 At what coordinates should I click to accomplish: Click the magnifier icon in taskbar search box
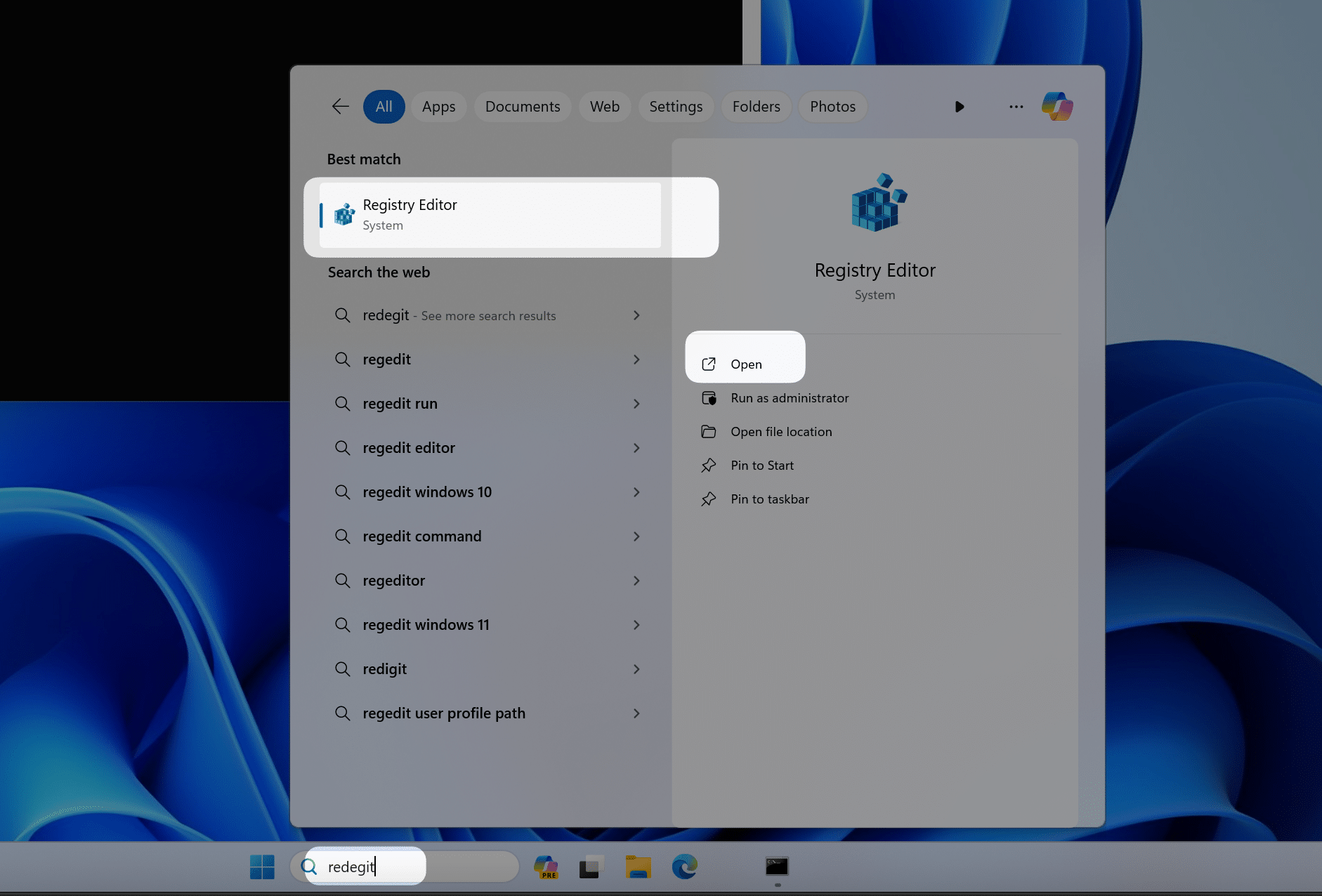tap(309, 867)
